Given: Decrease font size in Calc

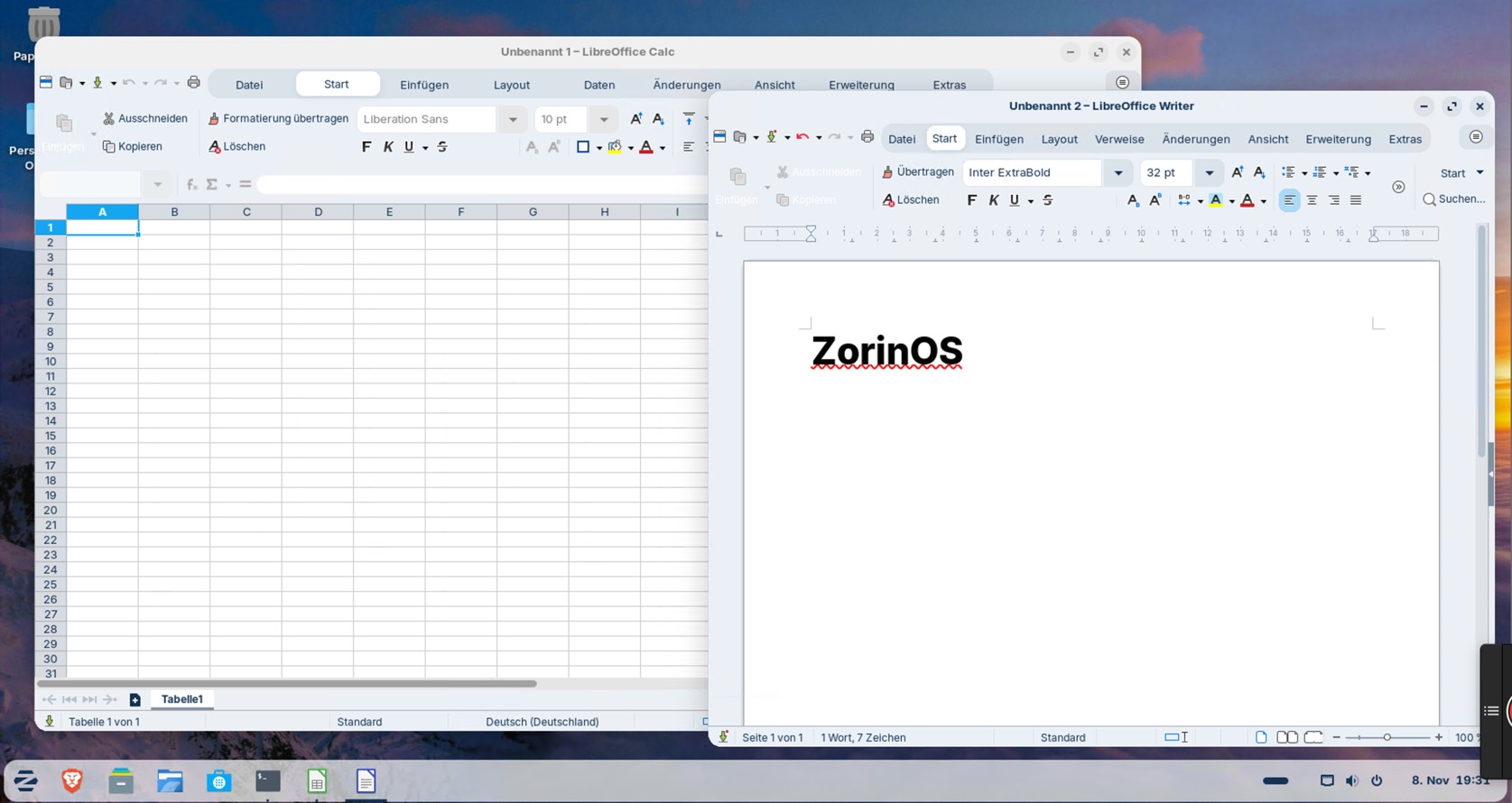Looking at the screenshot, I should click(x=659, y=119).
